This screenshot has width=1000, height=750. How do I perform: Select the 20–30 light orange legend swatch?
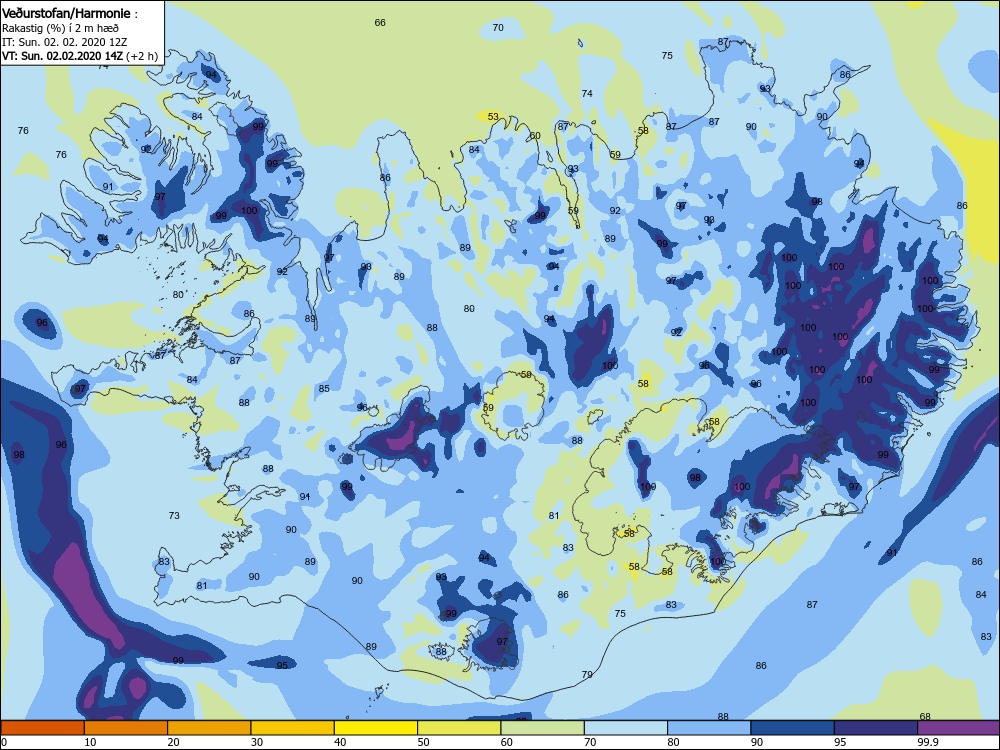click(x=209, y=728)
